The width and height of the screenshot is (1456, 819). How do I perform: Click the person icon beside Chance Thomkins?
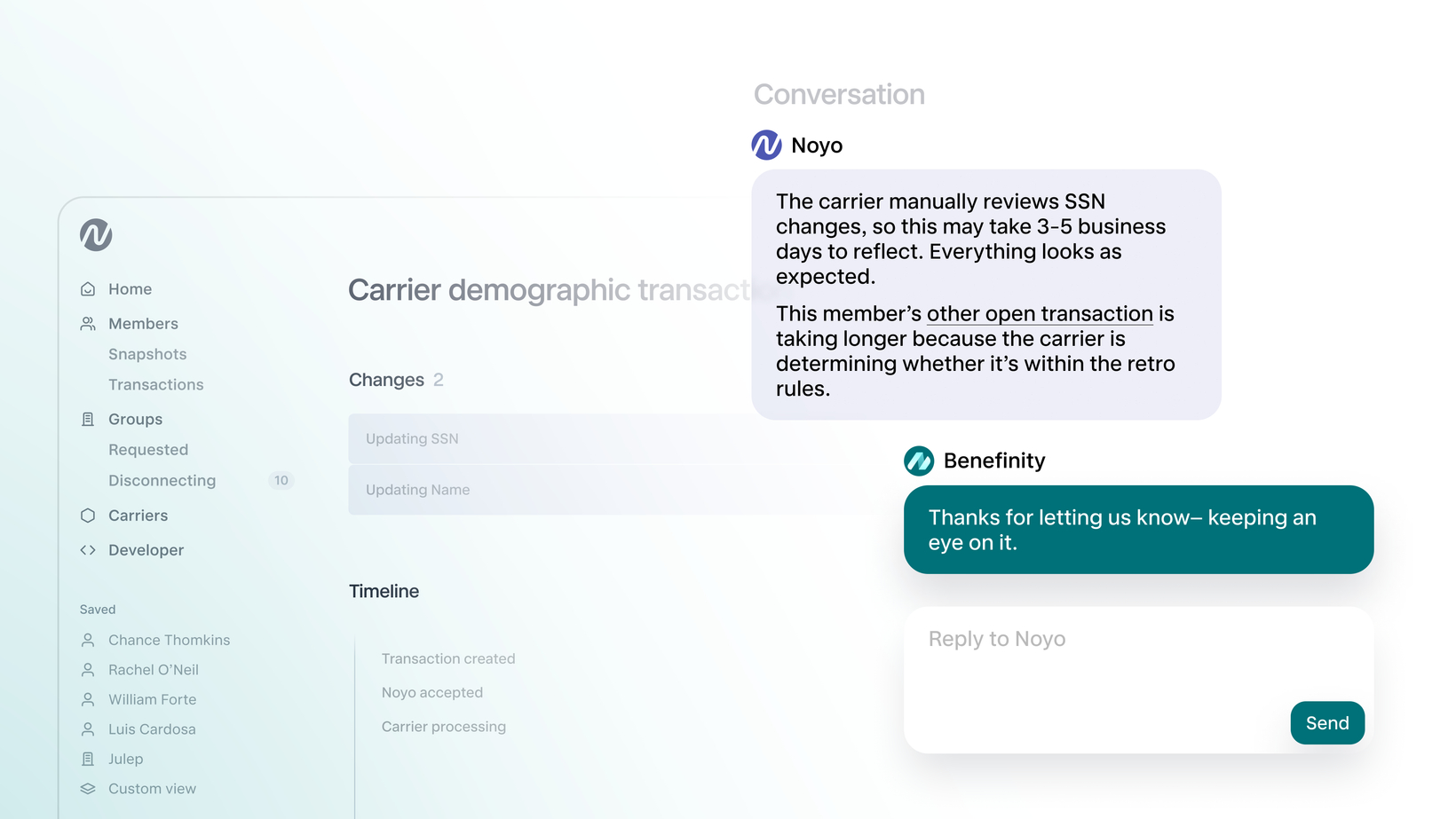coord(88,640)
